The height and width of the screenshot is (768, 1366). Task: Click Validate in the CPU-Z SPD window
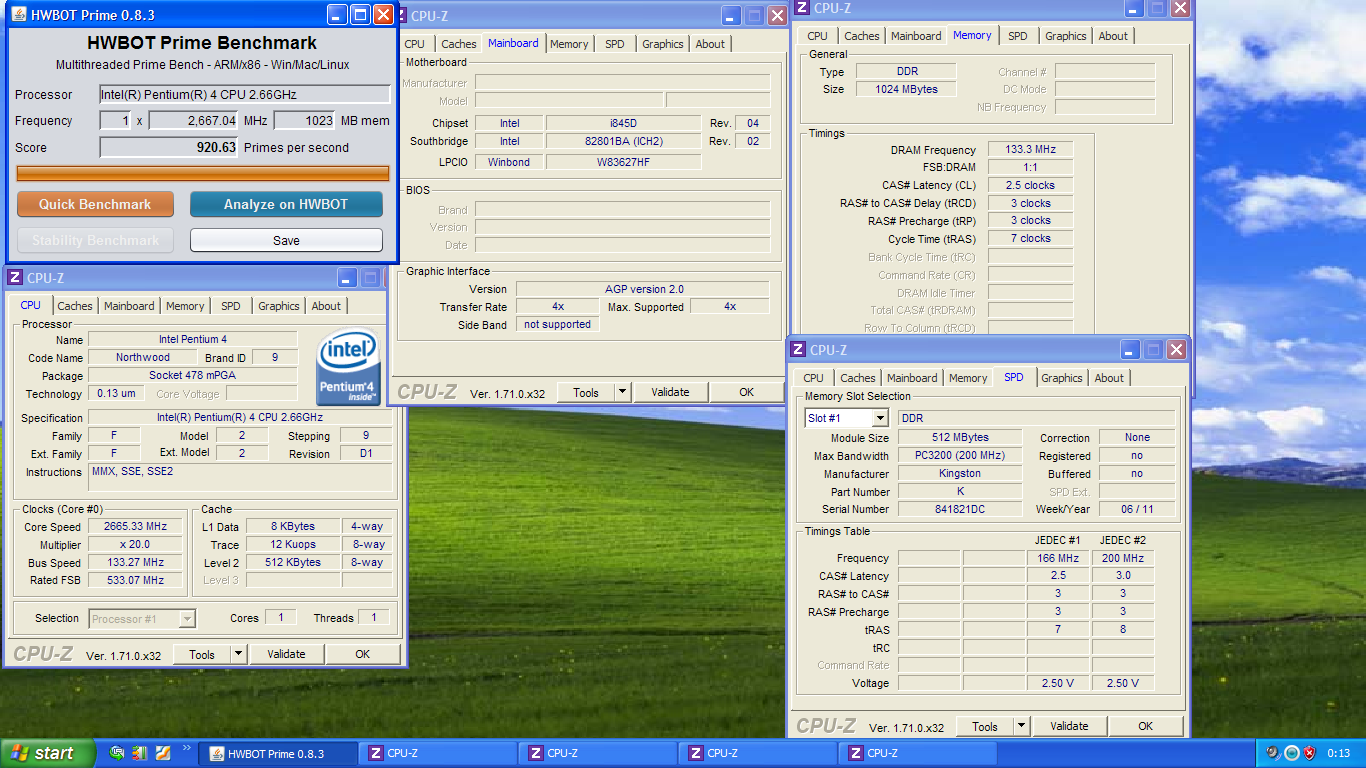[1069, 726]
